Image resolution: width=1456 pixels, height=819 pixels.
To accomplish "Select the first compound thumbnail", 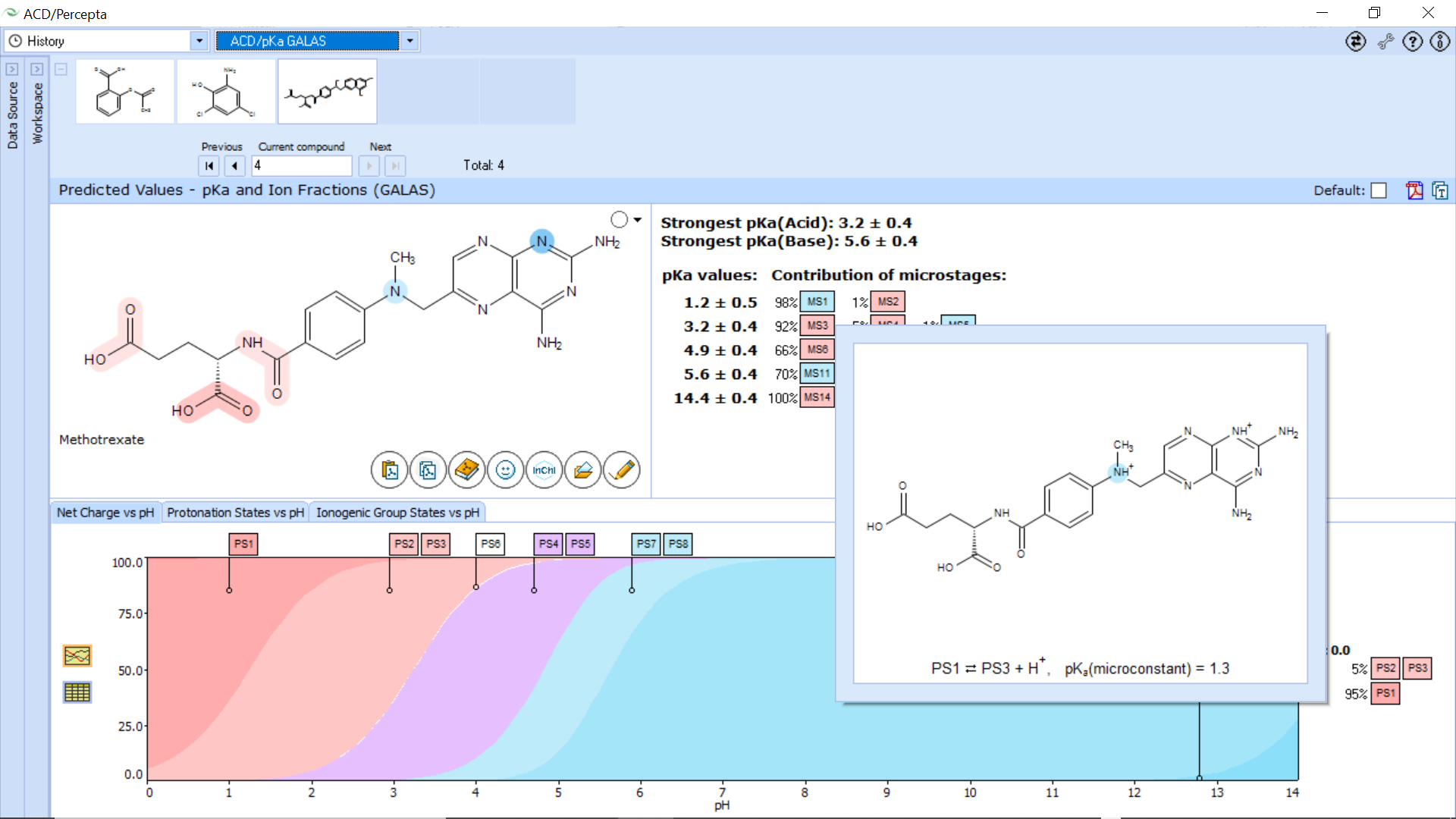I will click(x=125, y=92).
